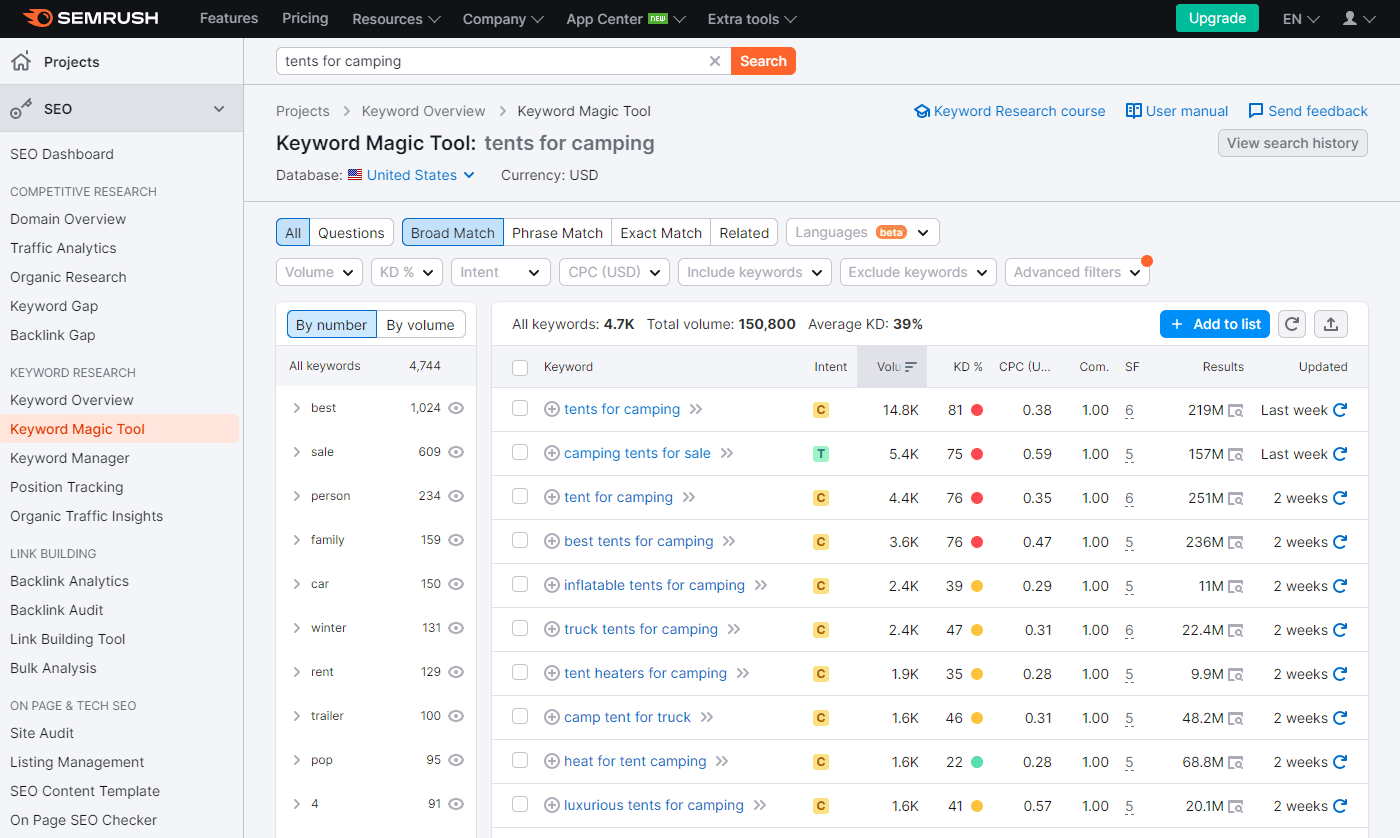Image resolution: width=1400 pixels, height=838 pixels.
Task: Add 'tents for camping' keyword via plus icon
Action: (x=551, y=409)
